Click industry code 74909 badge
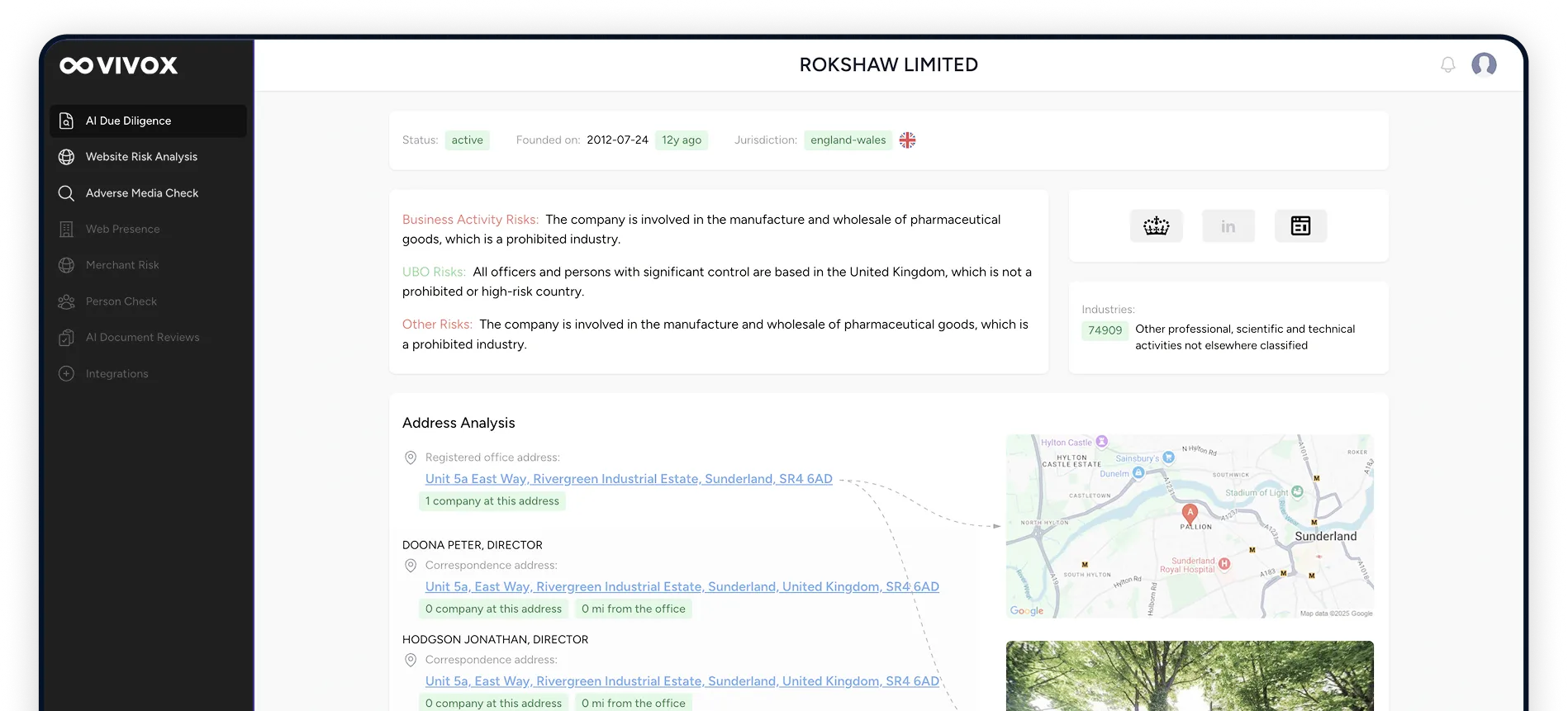The width and height of the screenshot is (1568, 711). click(1105, 330)
